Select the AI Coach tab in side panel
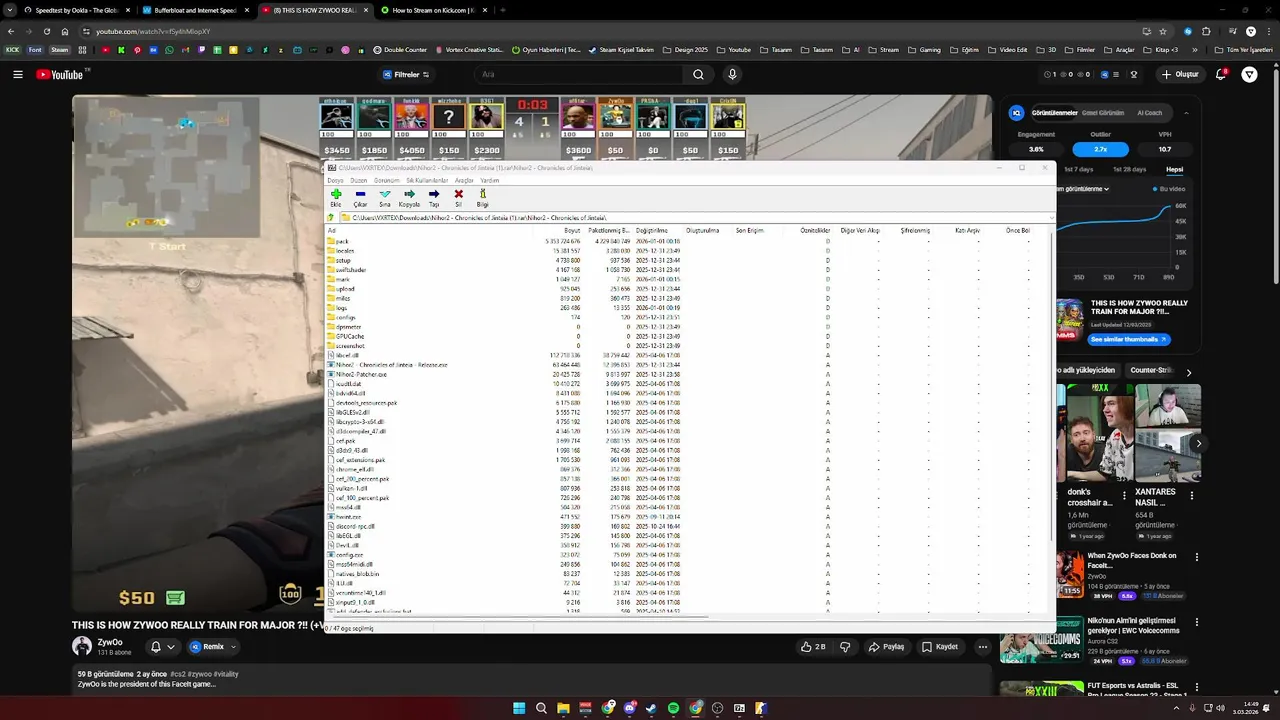 pyautogui.click(x=1149, y=113)
